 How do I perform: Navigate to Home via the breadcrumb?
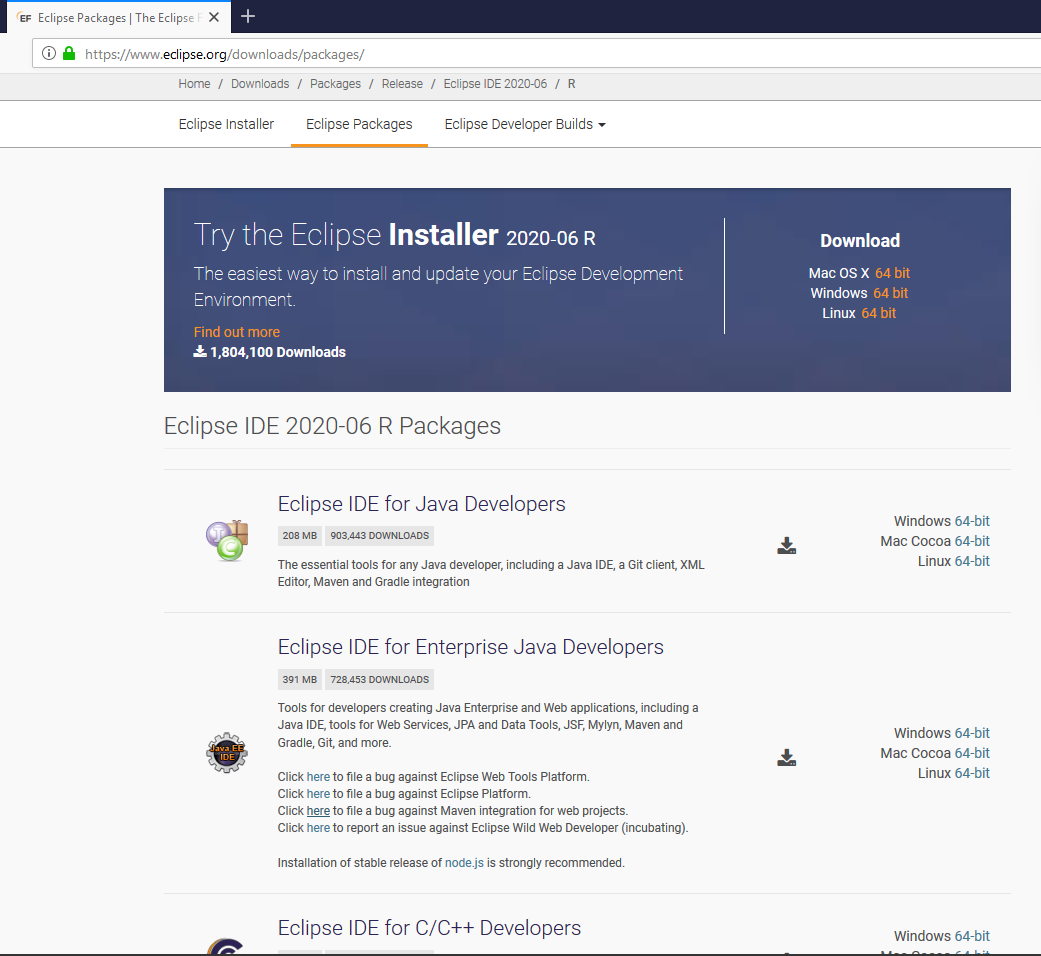[x=194, y=84]
